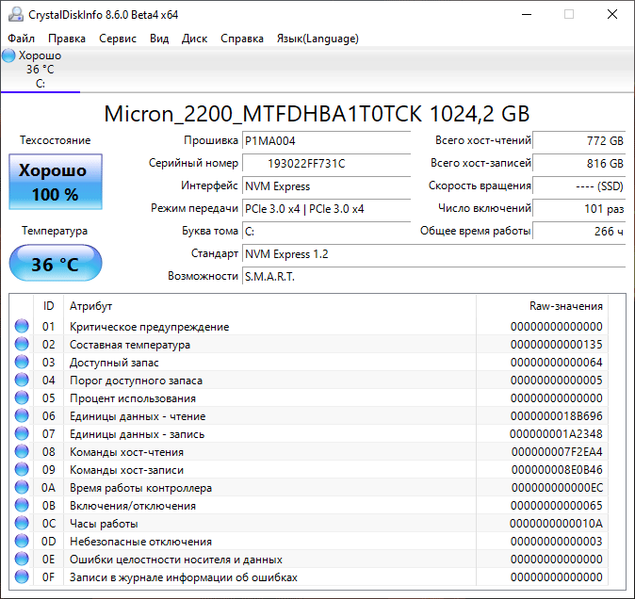Click status orb beside Критическое предупреждение
This screenshot has height=599, width=635.
(22, 327)
